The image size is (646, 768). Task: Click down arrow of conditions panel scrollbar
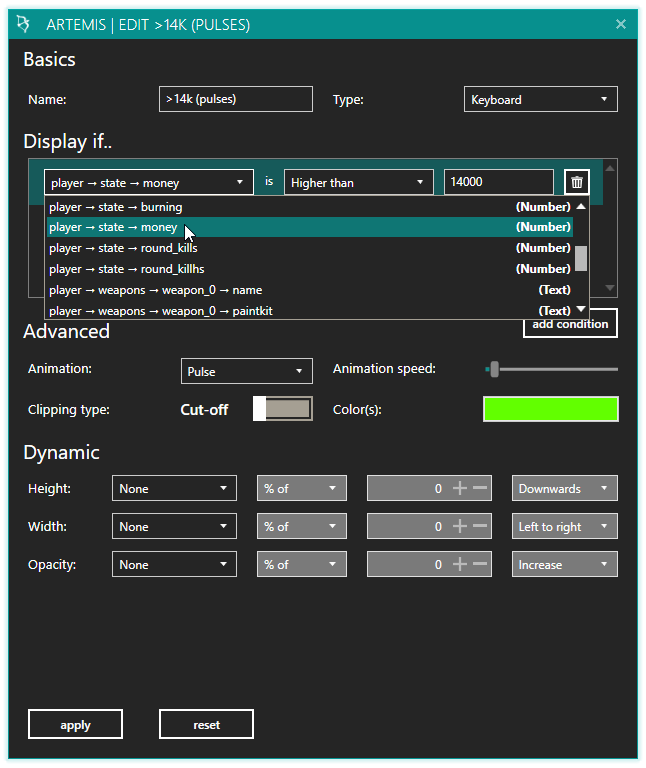tap(610, 288)
